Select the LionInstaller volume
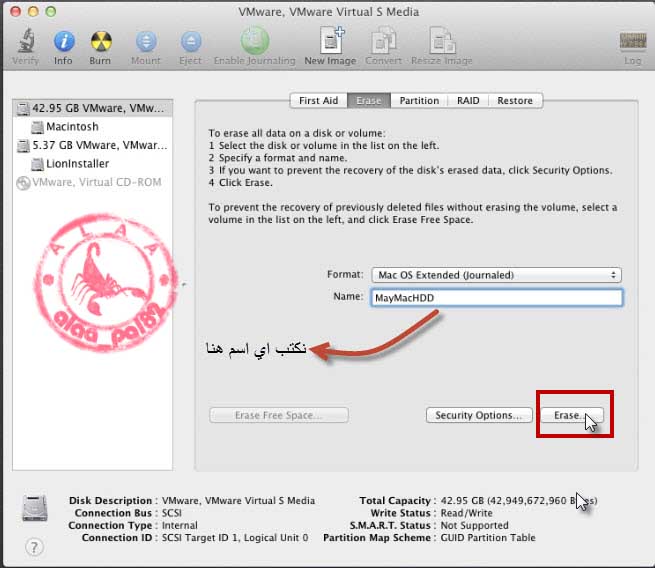Image resolution: width=655 pixels, height=568 pixels. click(x=92, y=164)
